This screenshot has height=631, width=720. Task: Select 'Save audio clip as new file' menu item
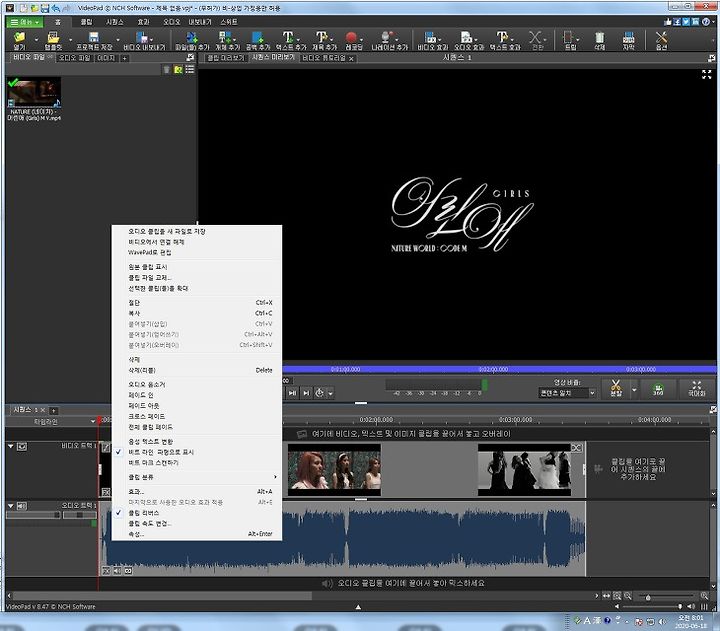166,231
